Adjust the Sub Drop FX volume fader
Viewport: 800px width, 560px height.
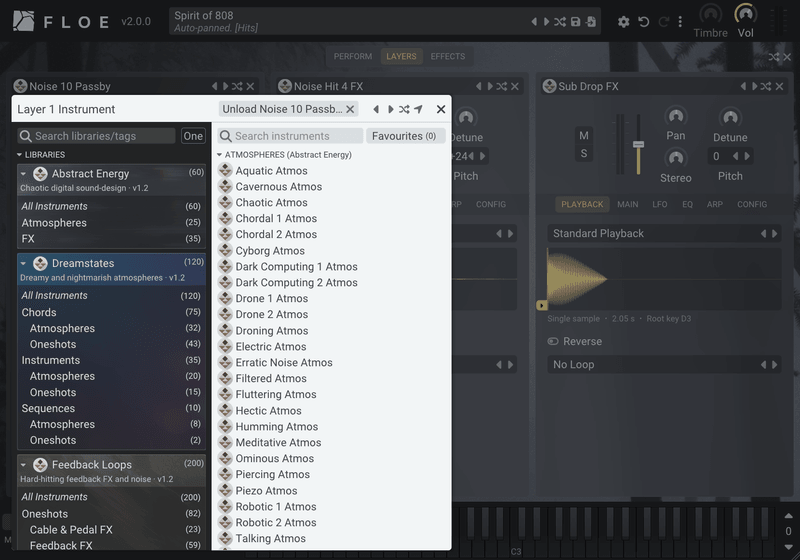[638, 145]
